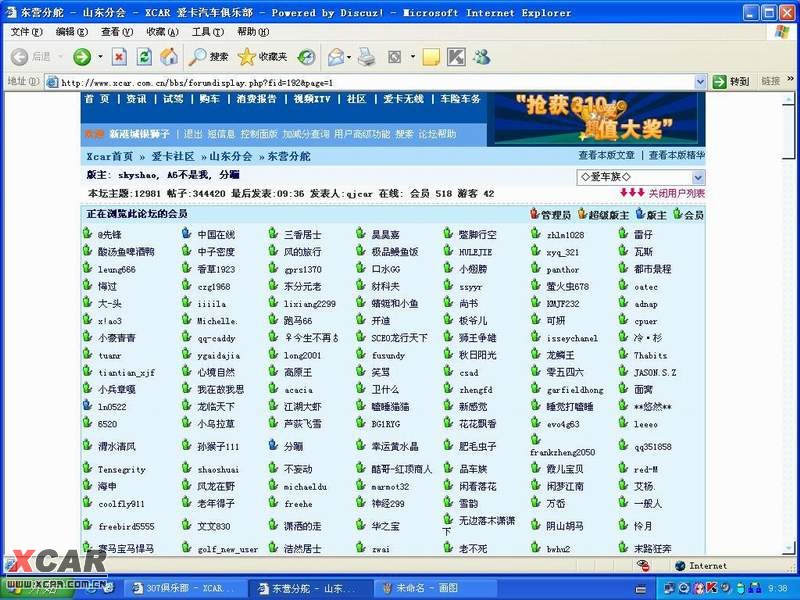Open the History toolbar icon
Screen dimensions: 800x600
(x=306, y=57)
